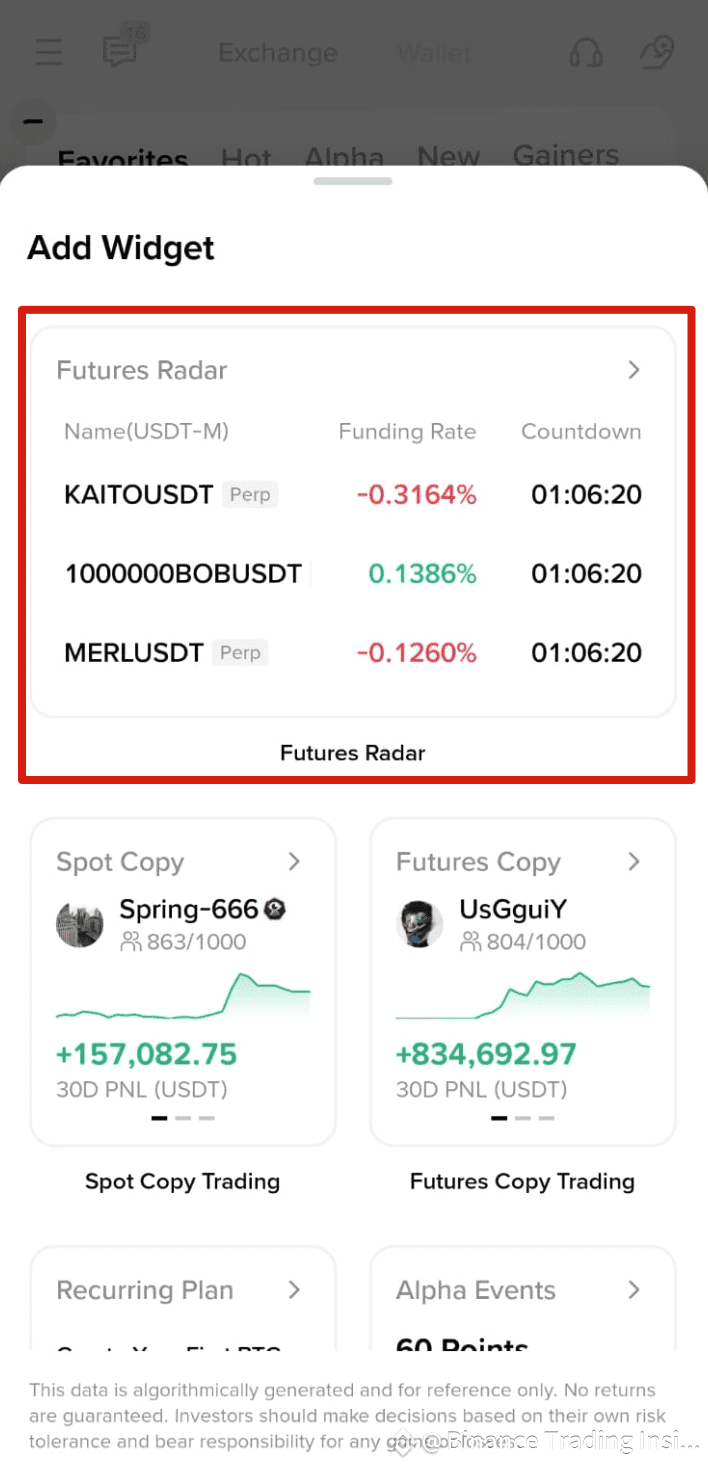This screenshot has height=1468, width=708.
Task: Expand the Alpha Events chevron
Action: click(x=633, y=1290)
